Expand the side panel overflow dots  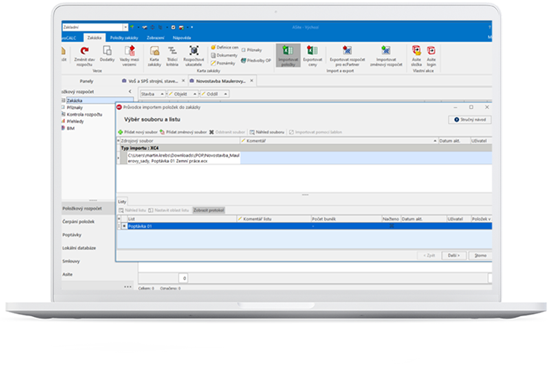128,287
